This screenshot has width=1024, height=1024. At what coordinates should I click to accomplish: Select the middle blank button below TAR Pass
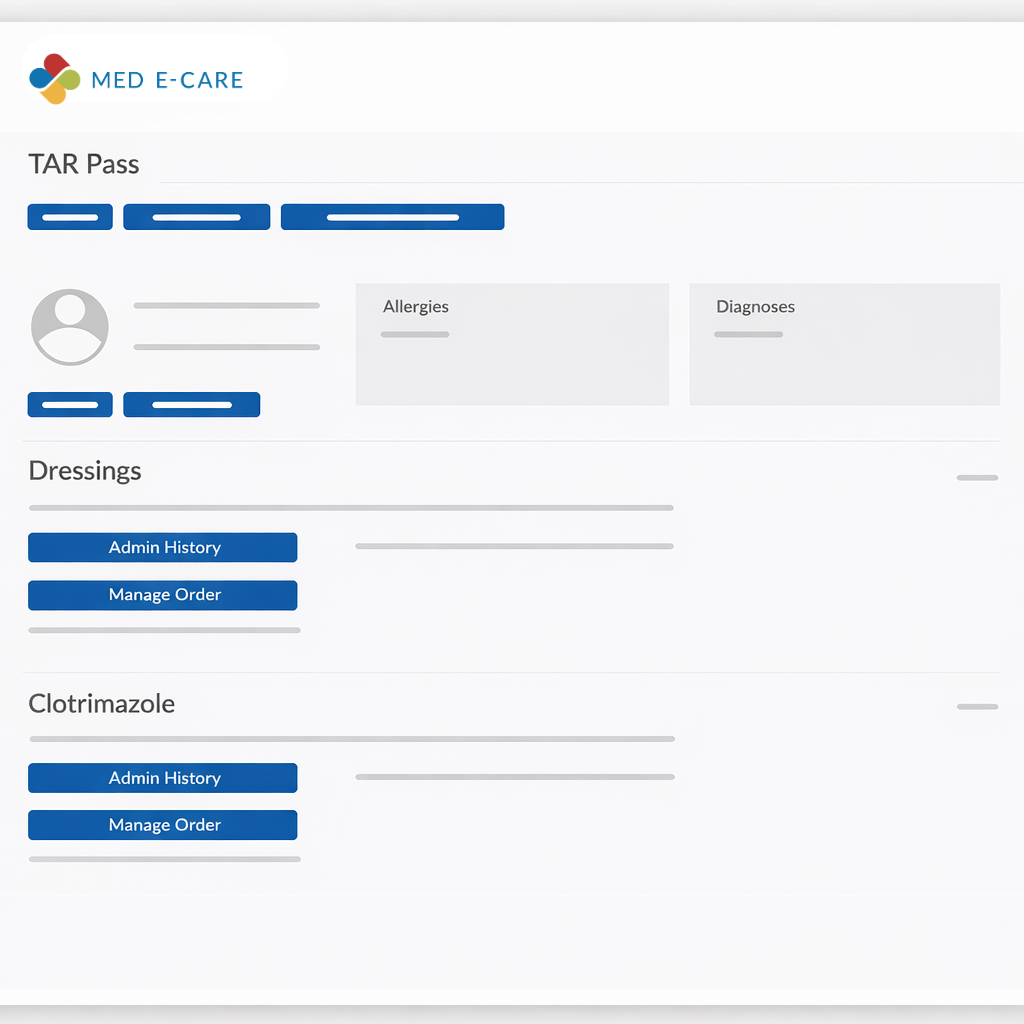(197, 217)
